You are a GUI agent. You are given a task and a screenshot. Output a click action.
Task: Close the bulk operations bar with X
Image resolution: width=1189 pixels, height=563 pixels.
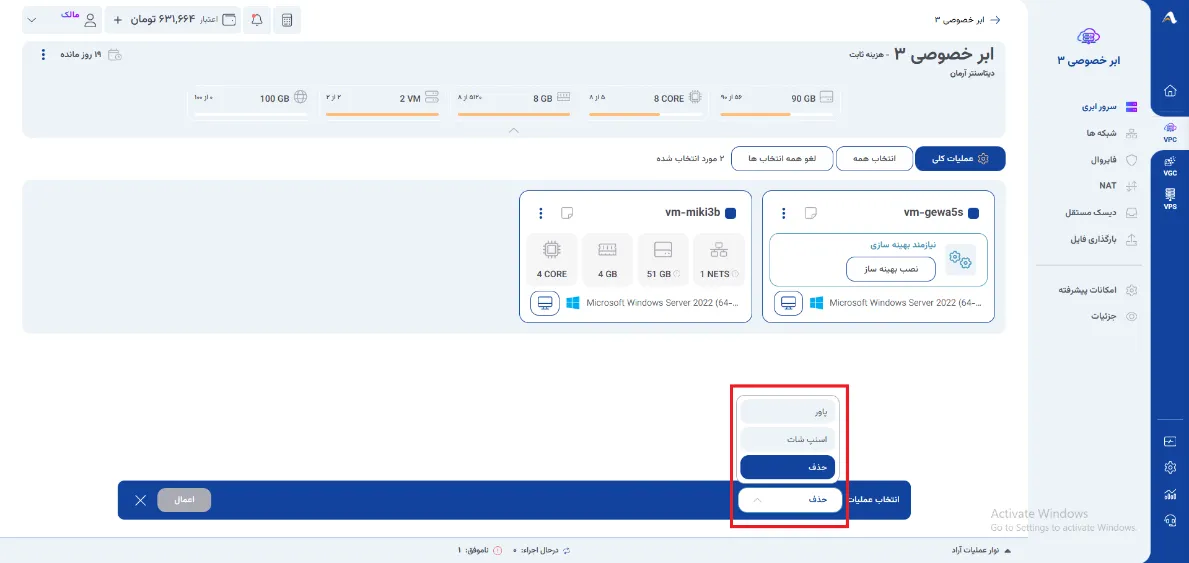140,500
